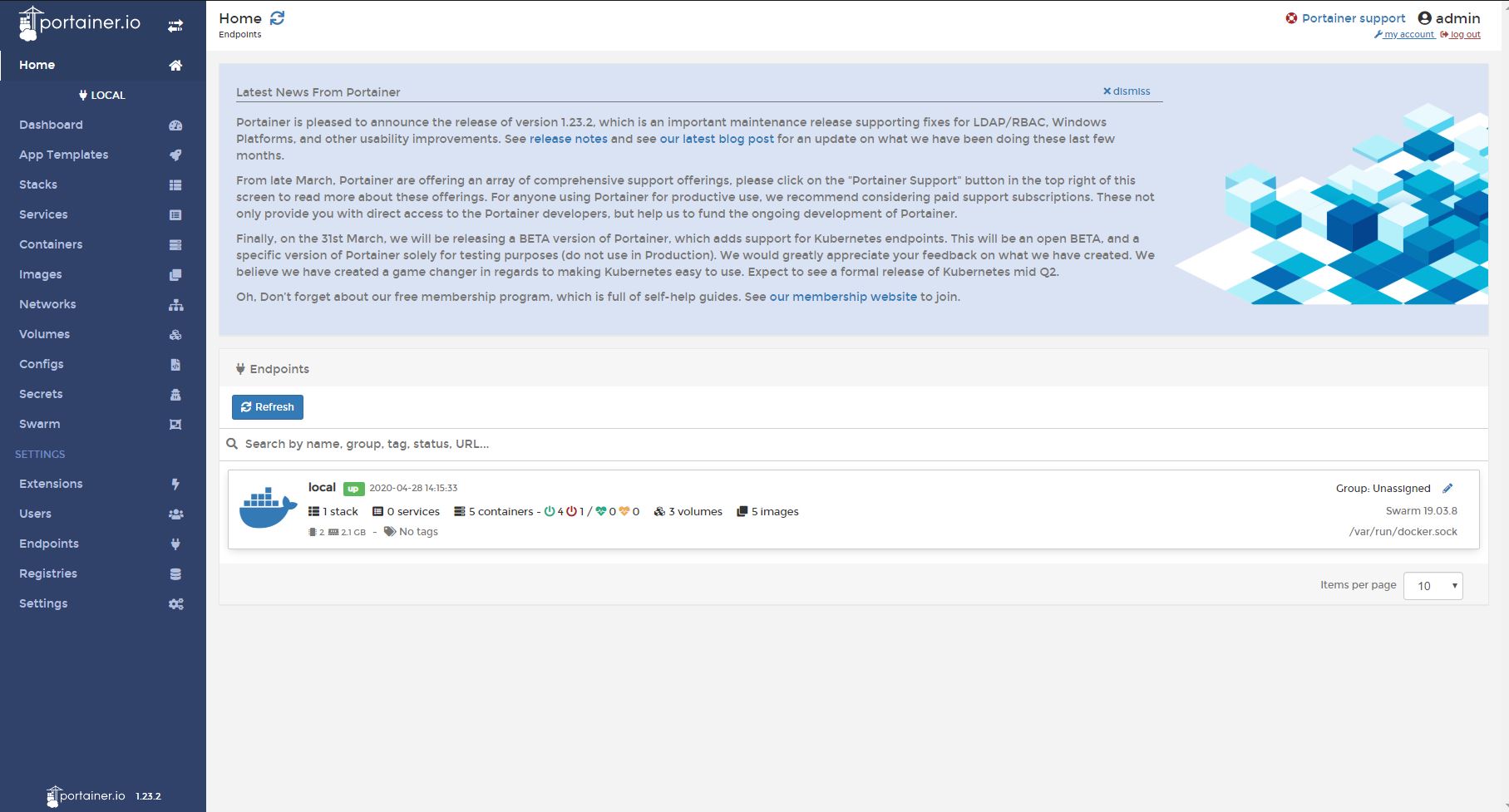Click the pencil edit icon for local endpoint
1509x812 pixels.
[1447, 488]
